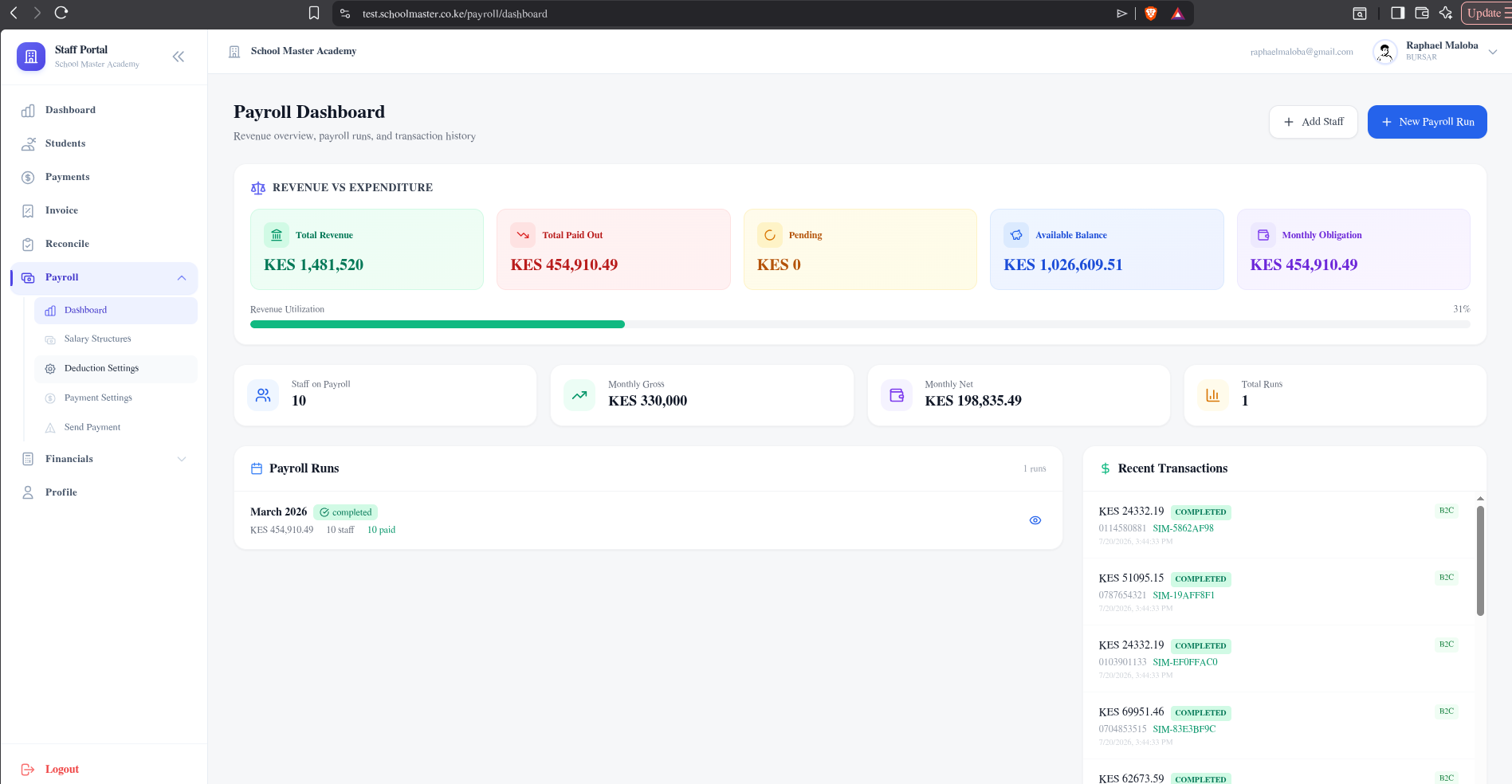
Task: Bookmark this page using the bookmark icon
Action: [314, 14]
